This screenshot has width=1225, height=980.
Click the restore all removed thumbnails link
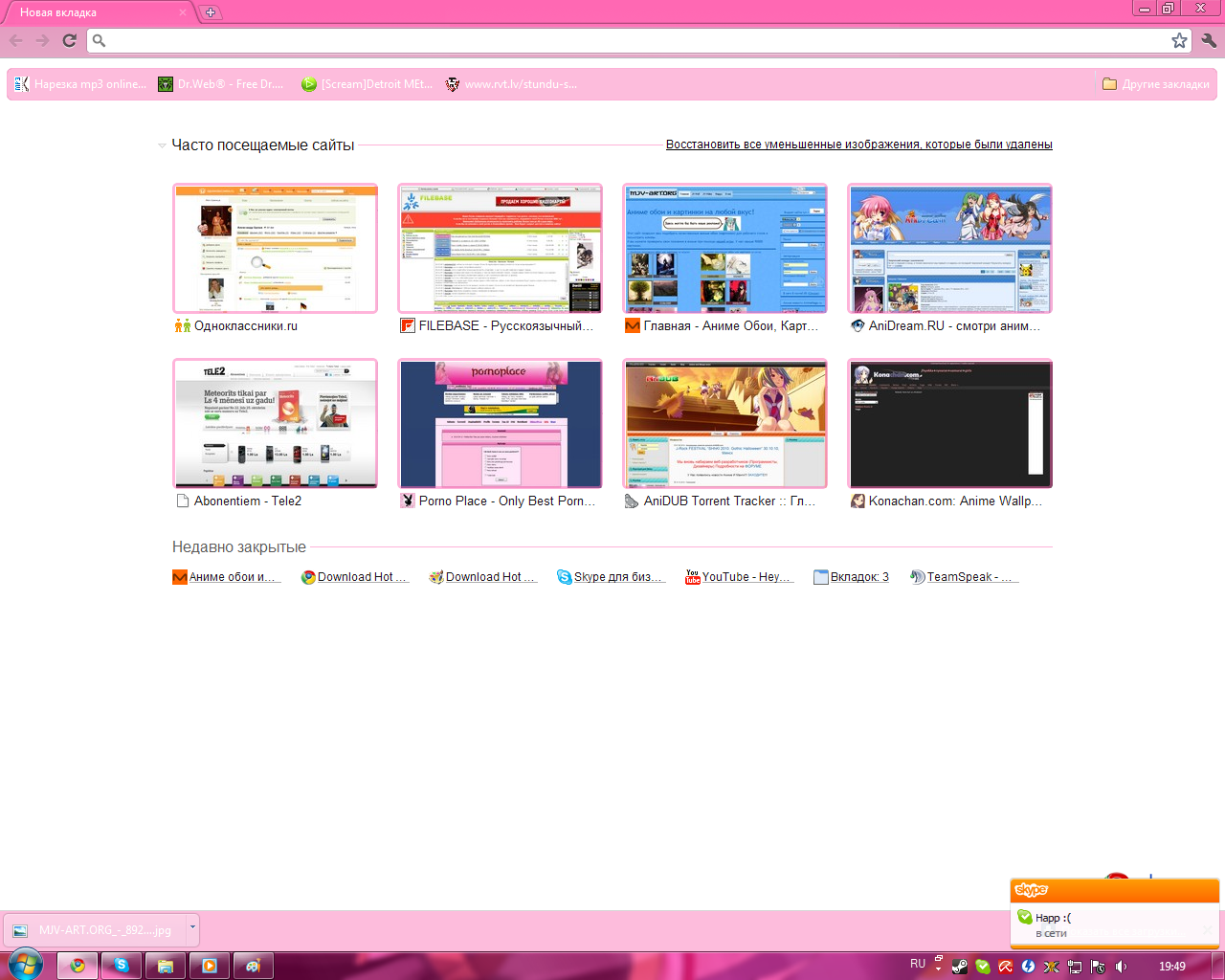point(858,145)
